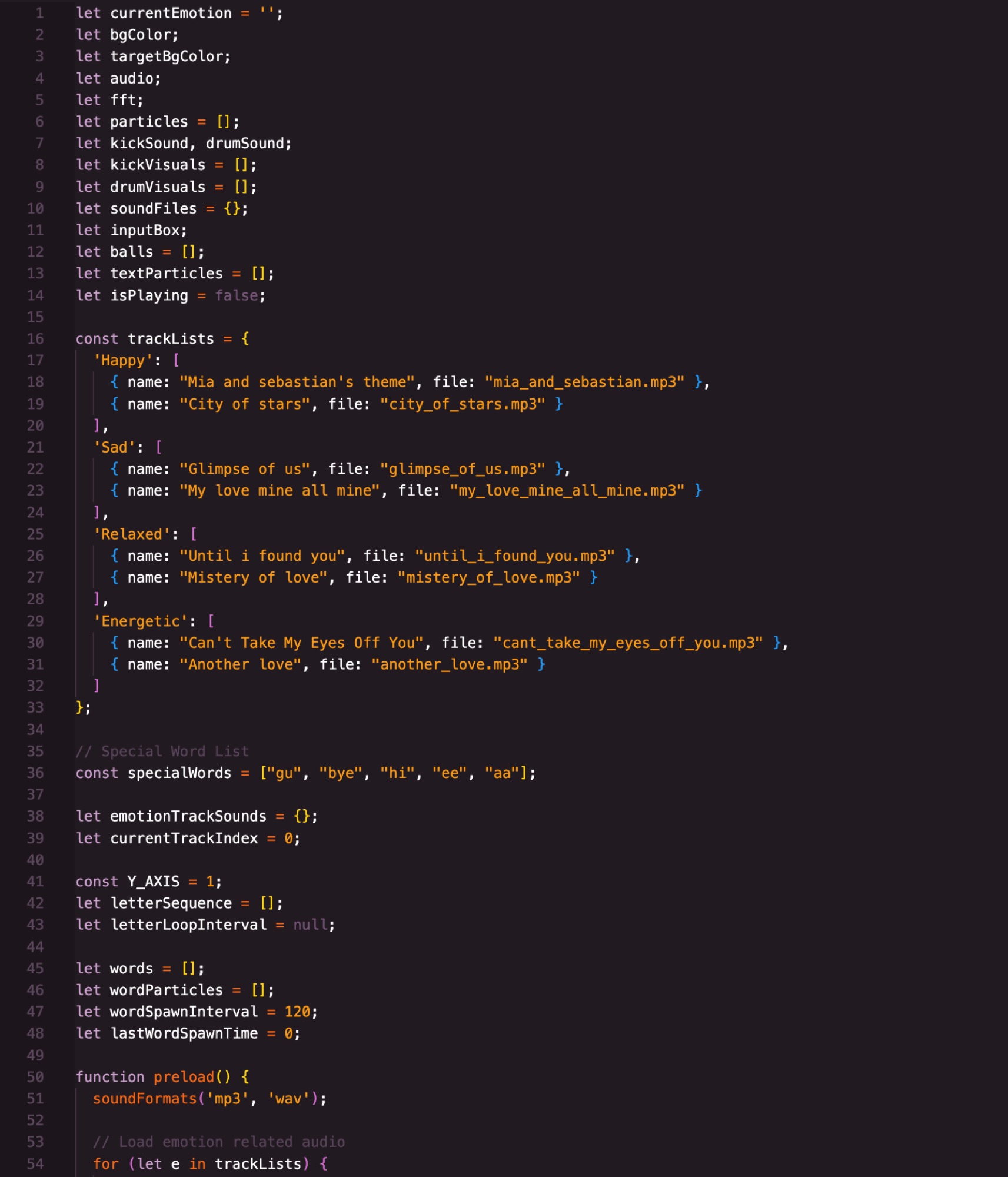Click the emotionTrackSounds variable name
1008x1177 pixels.
click(x=188, y=817)
